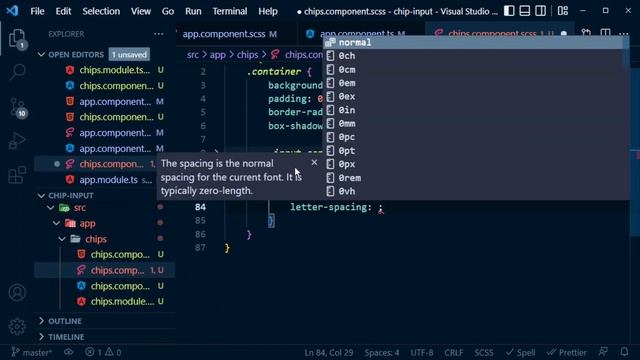The image size is (640, 360).
Task: Select 0in suggestion
Action: point(473,110)
